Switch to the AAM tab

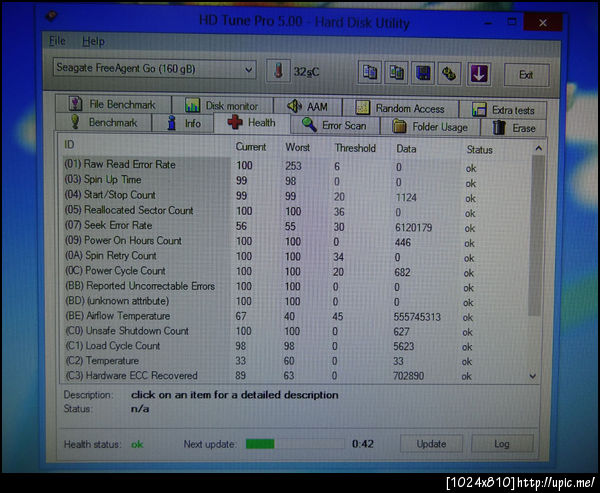click(308, 106)
